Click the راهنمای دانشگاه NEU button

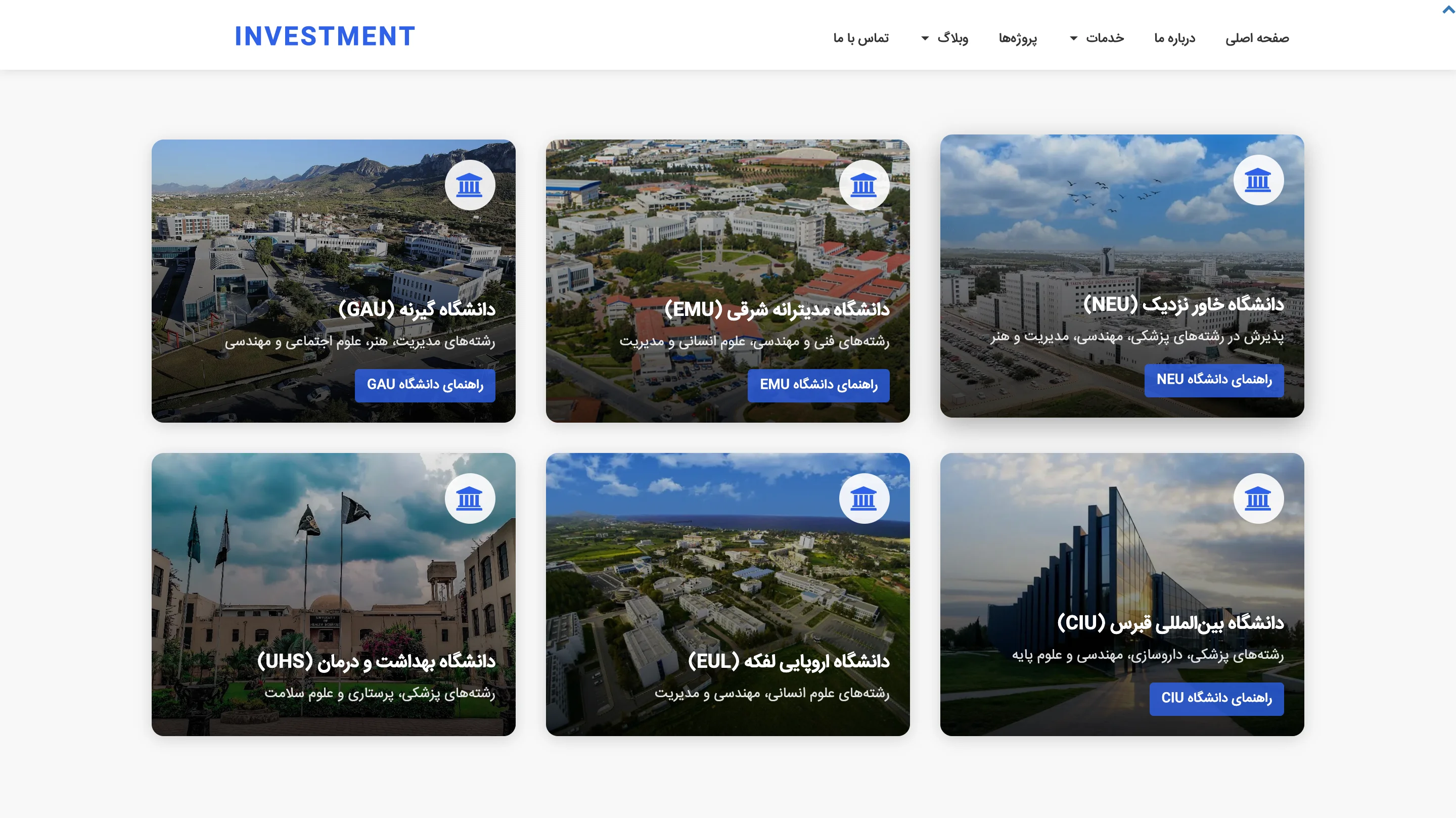click(x=1214, y=380)
